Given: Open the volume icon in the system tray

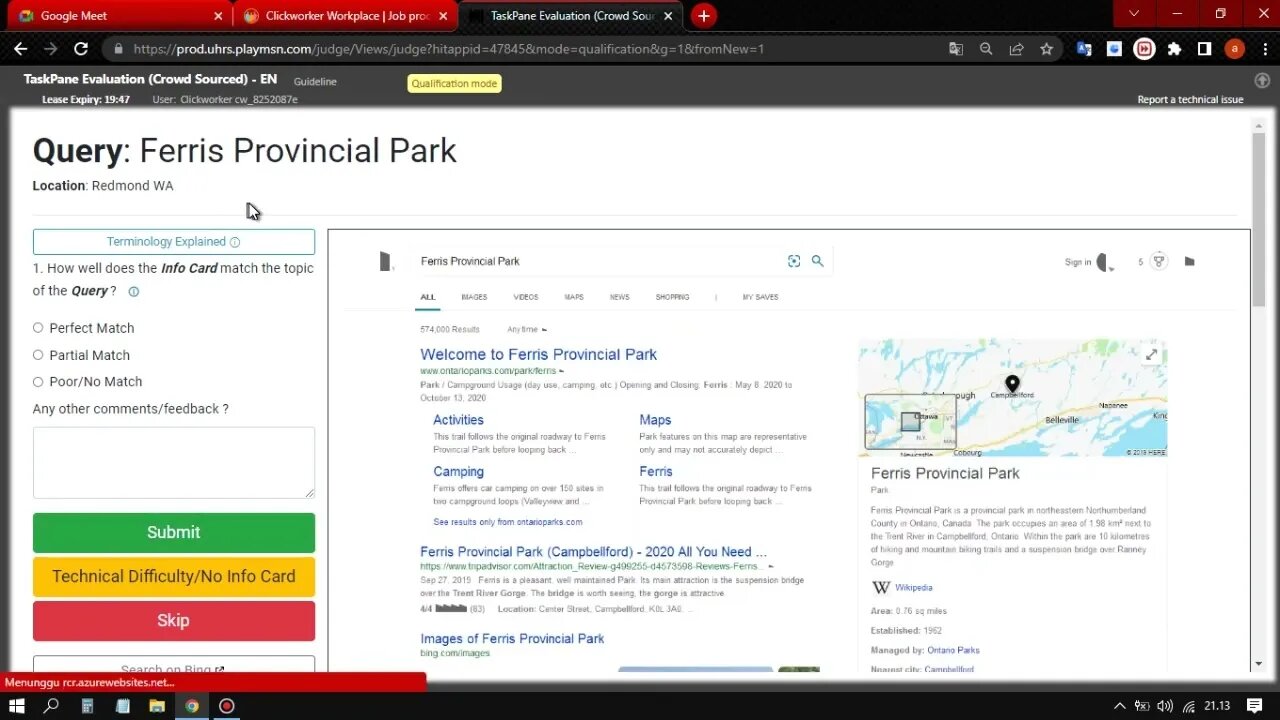Looking at the screenshot, I should [x=1165, y=706].
